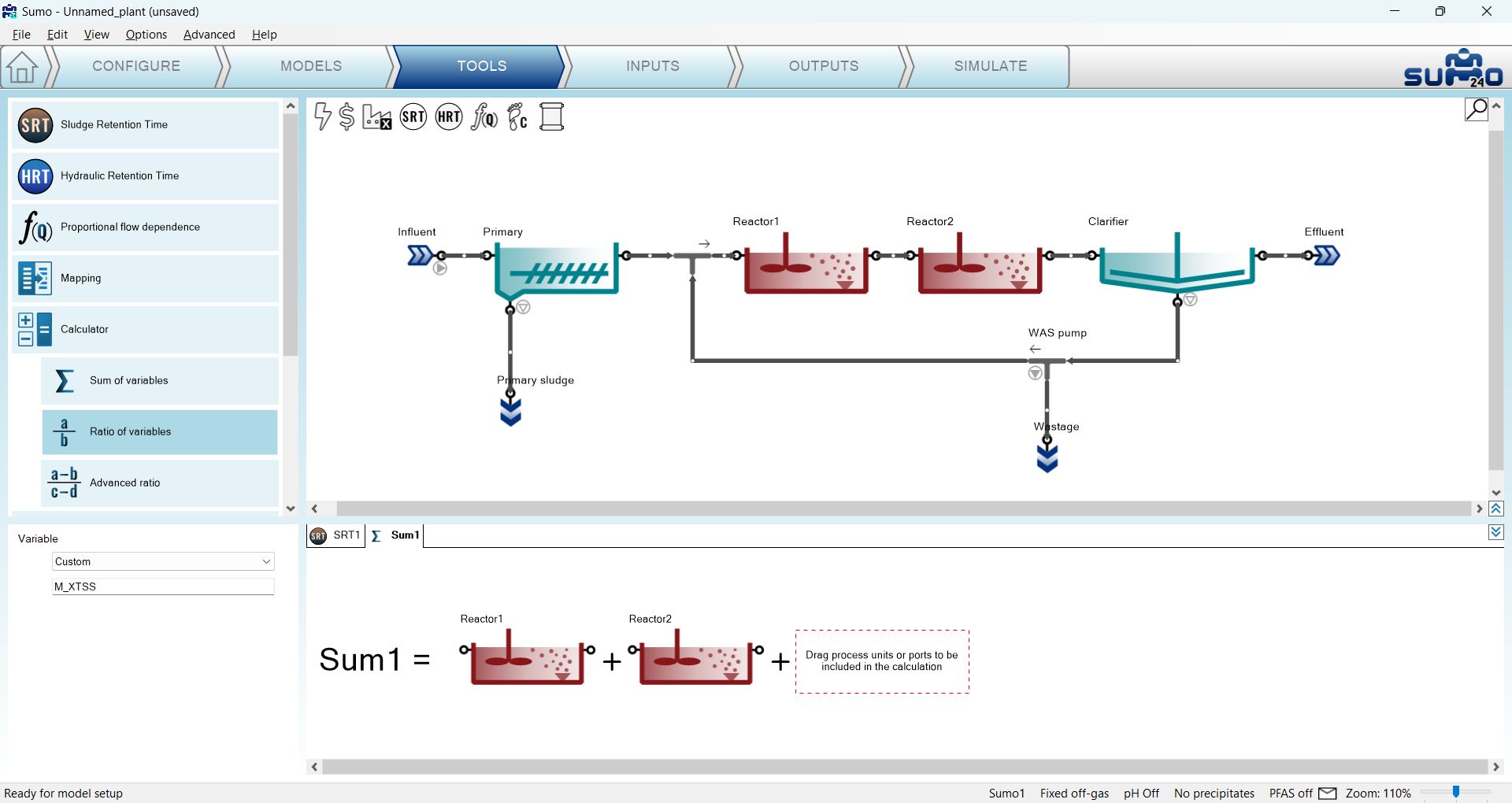Click the PFAS off status indicator
The width and height of the screenshot is (1512, 803).
point(1291,794)
